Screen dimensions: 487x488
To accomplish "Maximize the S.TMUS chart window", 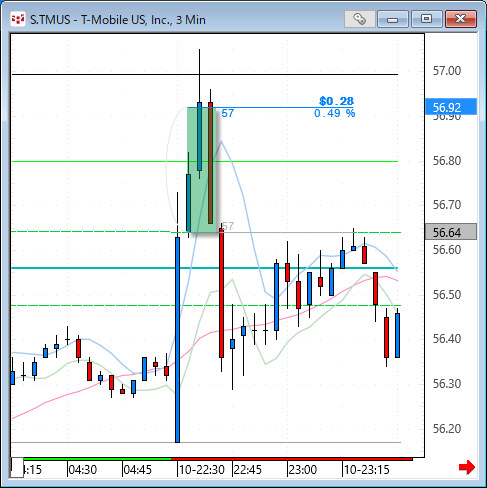I will click(x=426, y=19).
